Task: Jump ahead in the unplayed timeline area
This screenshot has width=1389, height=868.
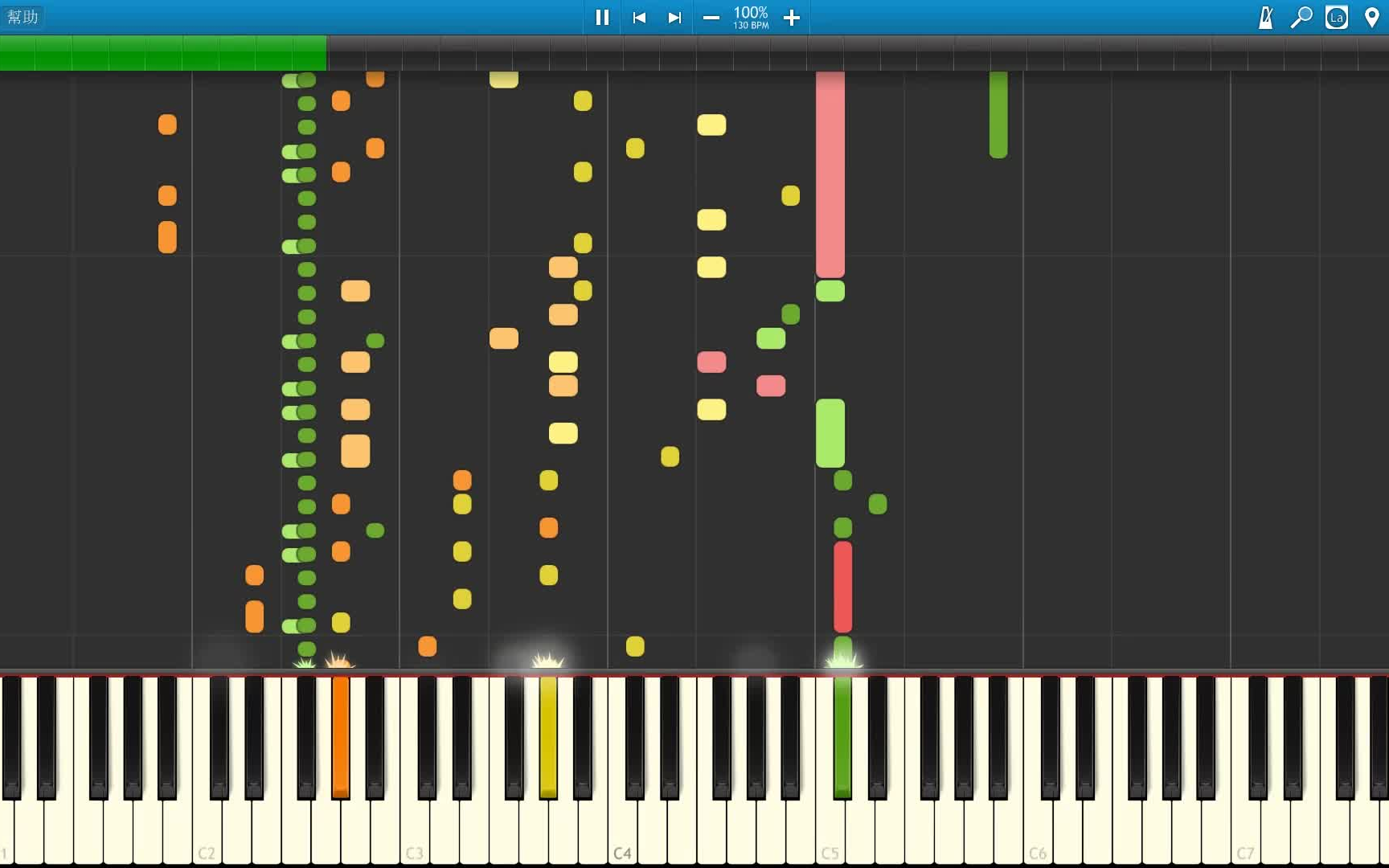Action: click(858, 53)
